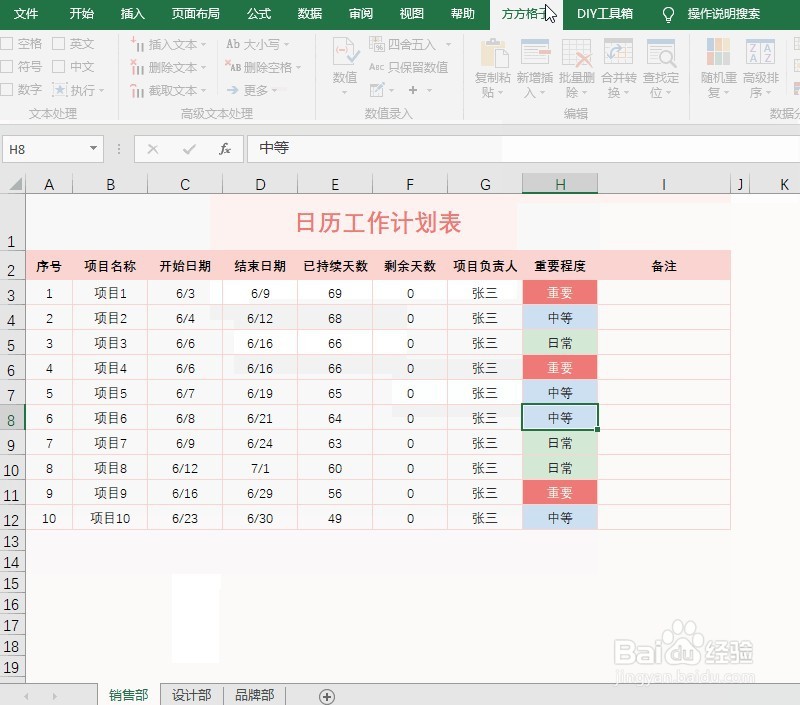Click the 已持续天数 header cell

(335, 266)
